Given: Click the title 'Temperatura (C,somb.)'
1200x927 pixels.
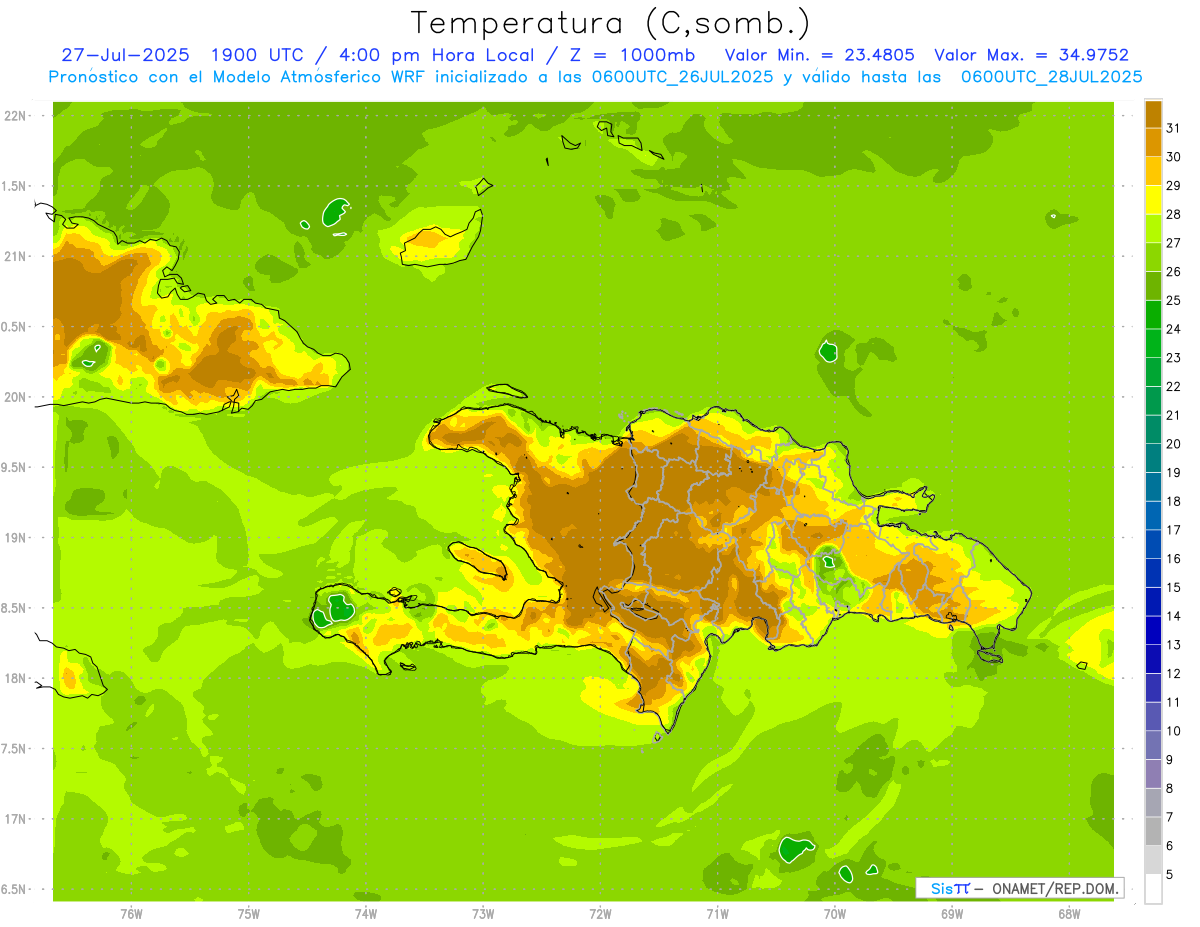Looking at the screenshot, I should point(610,24).
